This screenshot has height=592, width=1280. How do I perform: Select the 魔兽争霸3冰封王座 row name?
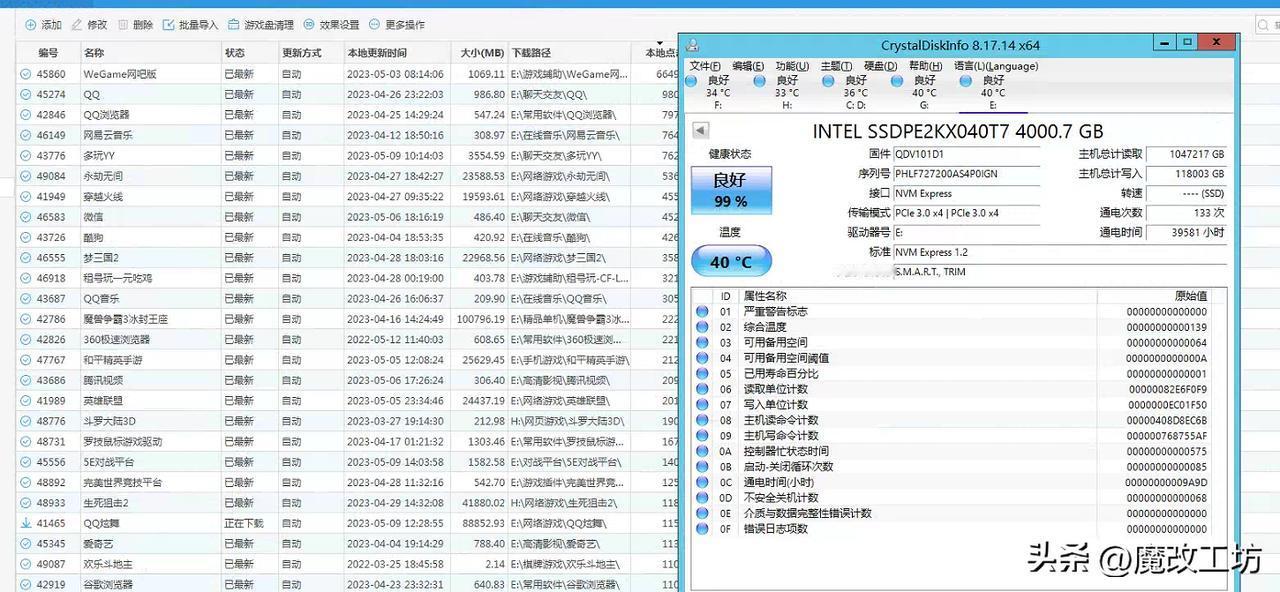[125, 319]
